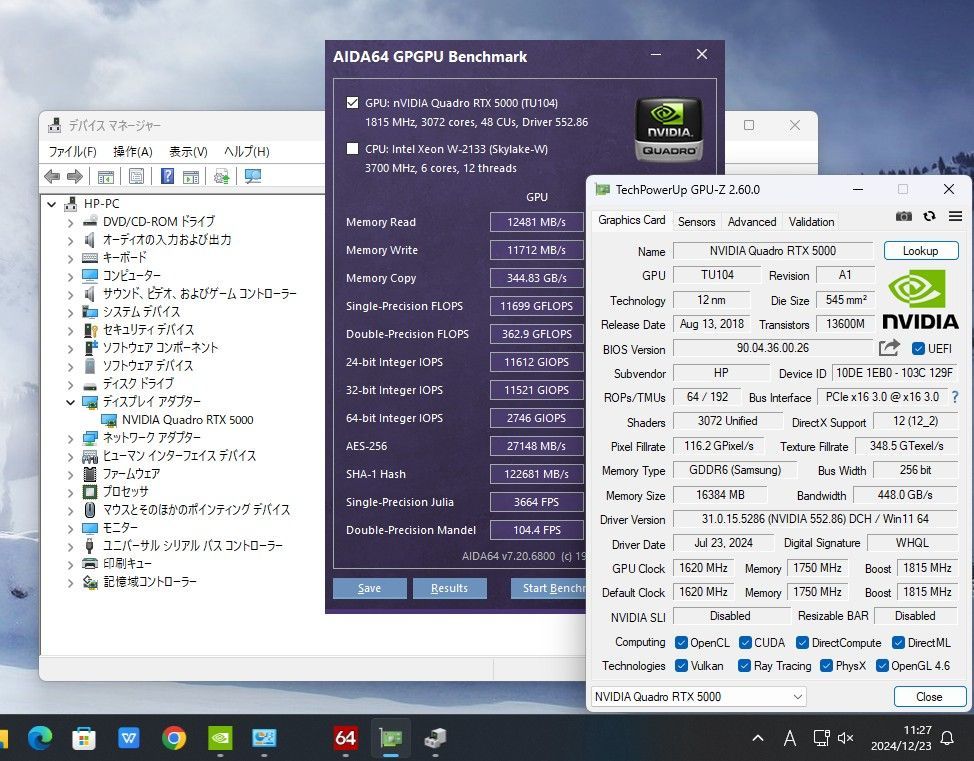This screenshot has width=974, height=761.
Task: Toggle the DirectCompute checkbox
Action: (802, 642)
